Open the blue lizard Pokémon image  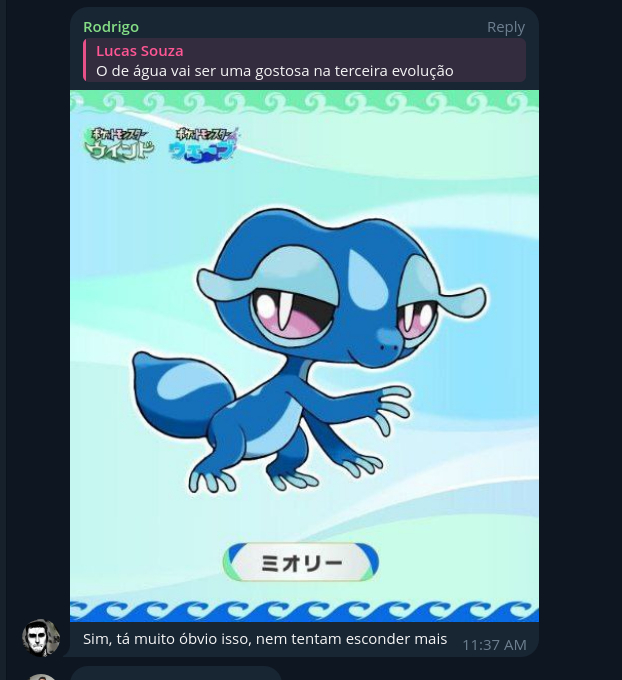tap(304, 356)
